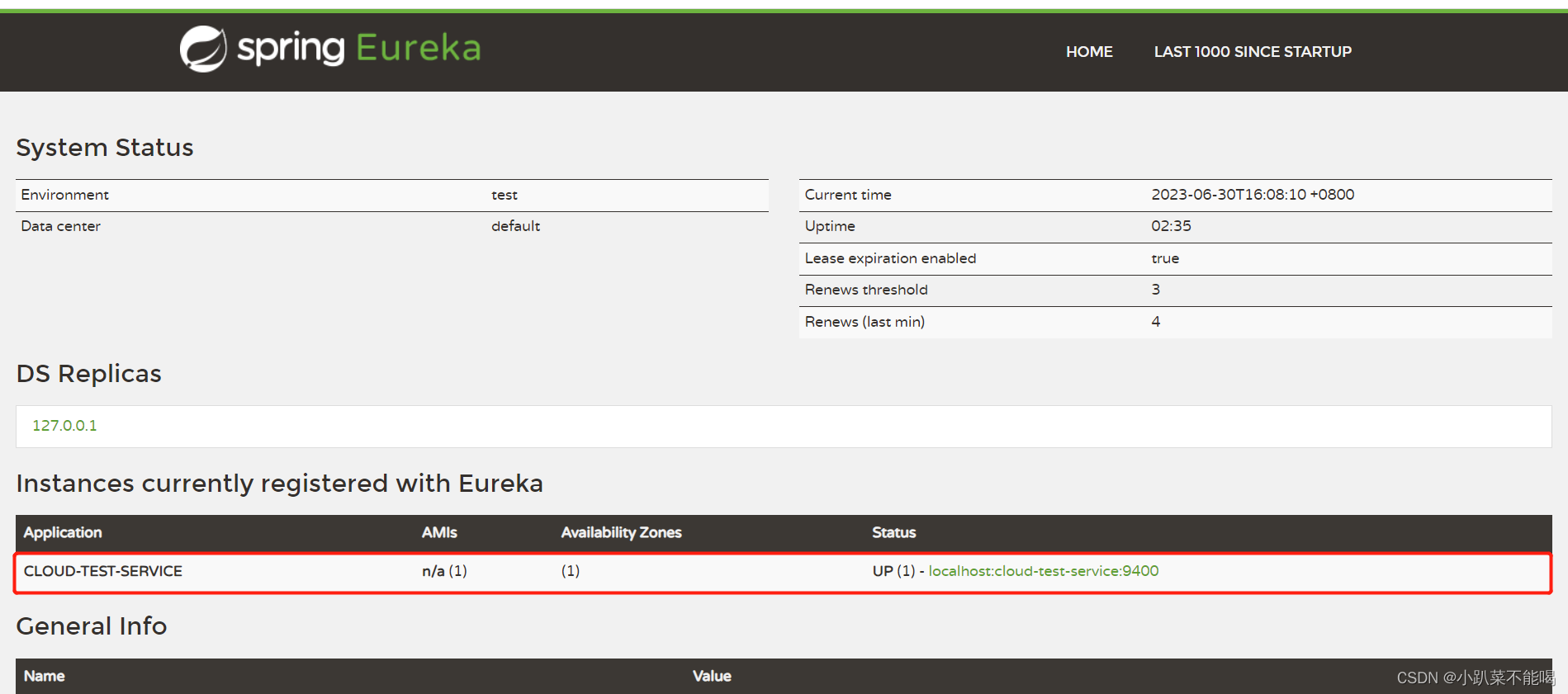Click the Status column header
Screen dimensions: 1568x694
coord(894,533)
